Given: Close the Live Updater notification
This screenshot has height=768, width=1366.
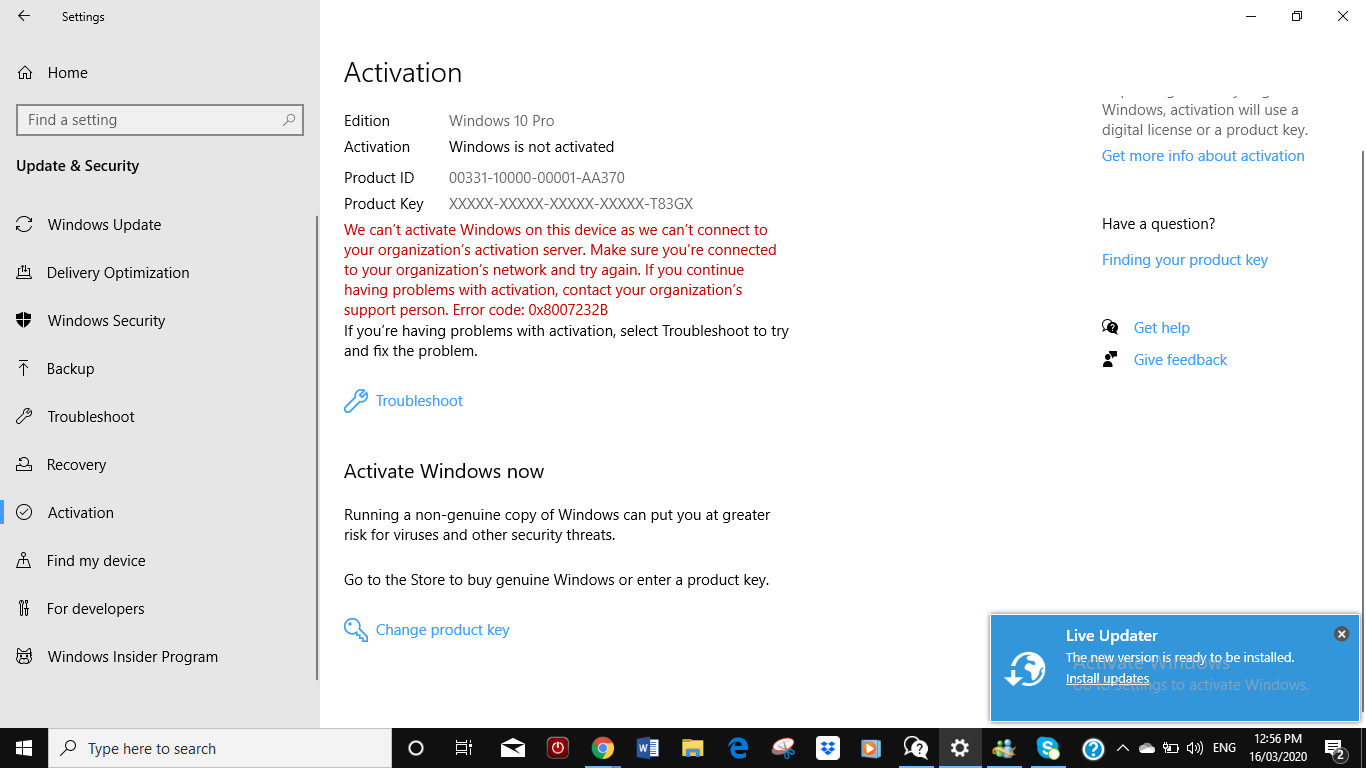Looking at the screenshot, I should tap(1342, 634).
